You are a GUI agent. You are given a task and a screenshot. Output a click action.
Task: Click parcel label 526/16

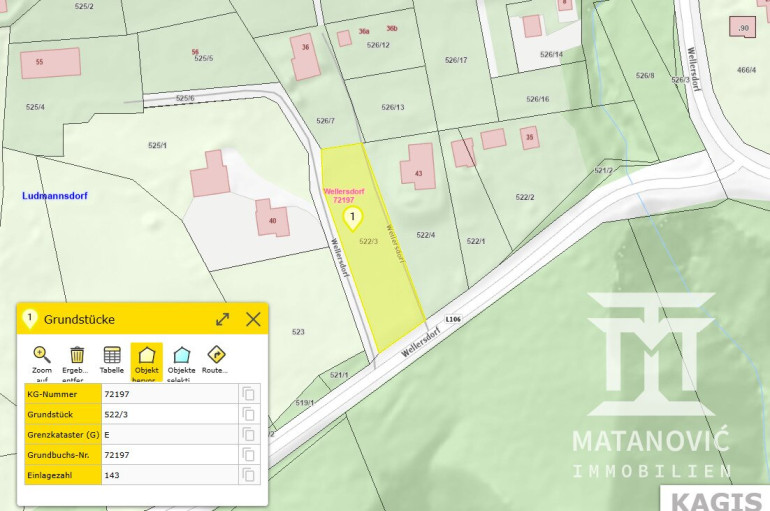pos(538,99)
